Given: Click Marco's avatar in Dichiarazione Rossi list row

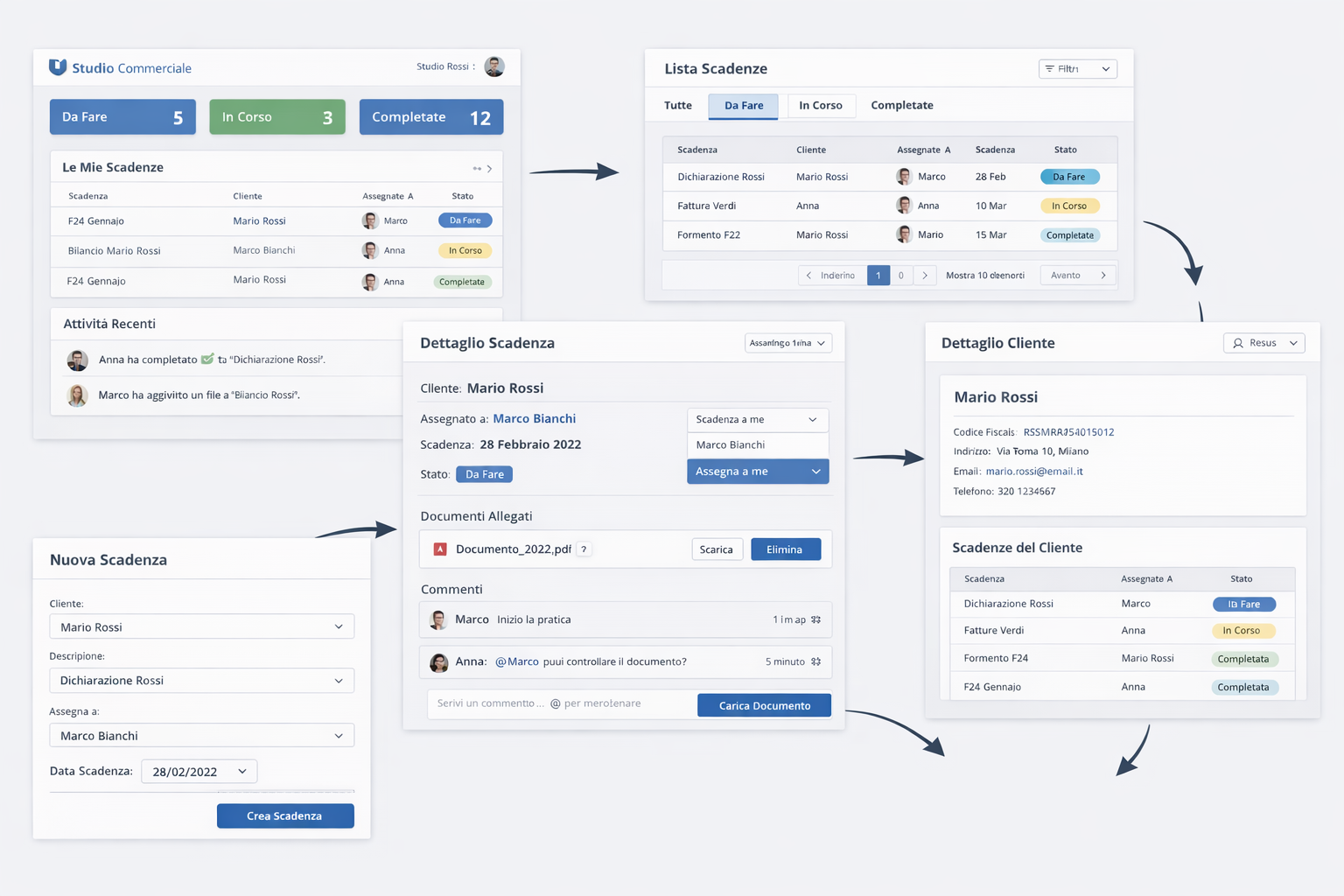Looking at the screenshot, I should click(x=905, y=177).
